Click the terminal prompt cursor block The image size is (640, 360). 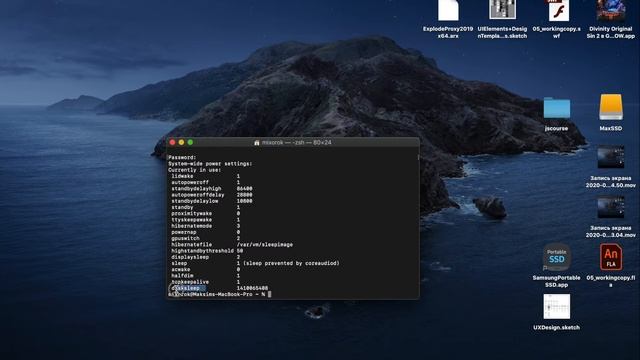point(269,294)
